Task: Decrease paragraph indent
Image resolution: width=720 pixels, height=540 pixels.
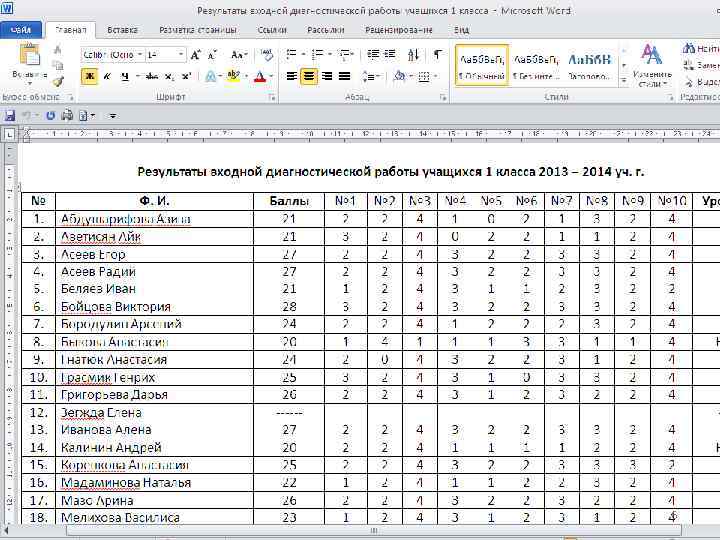Action: 373,55
